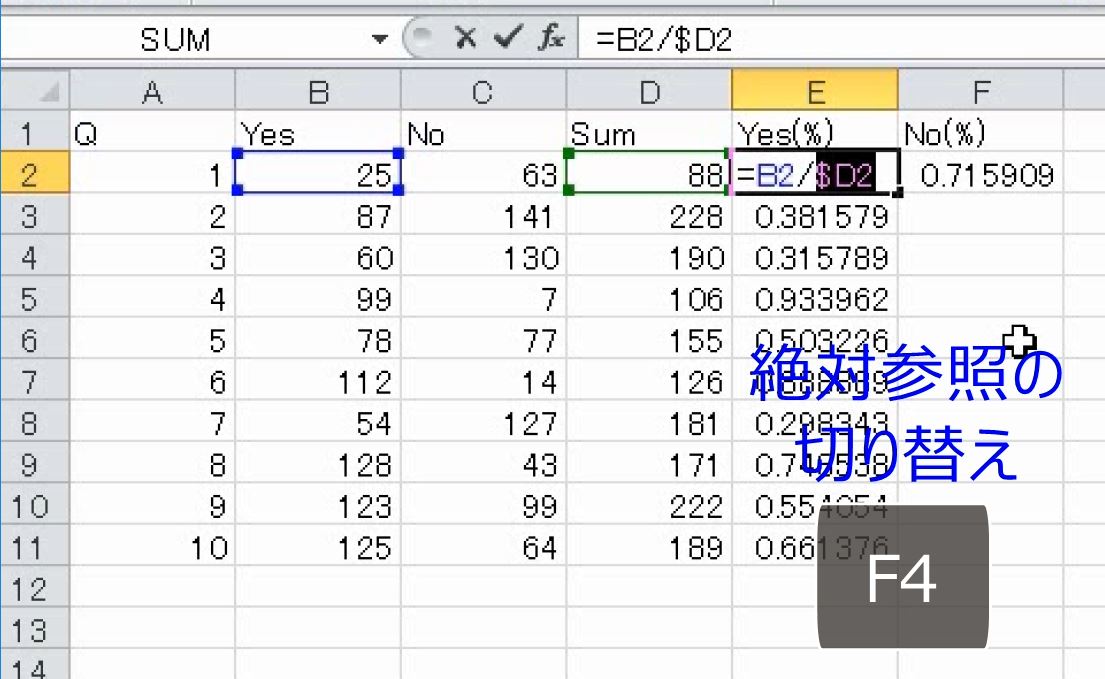1105x679 pixels.
Task: Click cell C8 with value 127
Action: pyautogui.click(x=483, y=422)
